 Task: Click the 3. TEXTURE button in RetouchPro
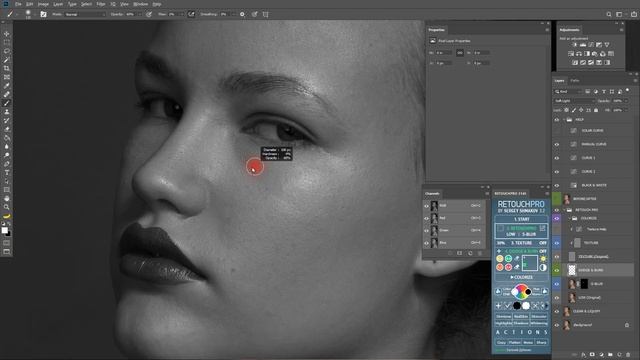pyautogui.click(x=521, y=243)
